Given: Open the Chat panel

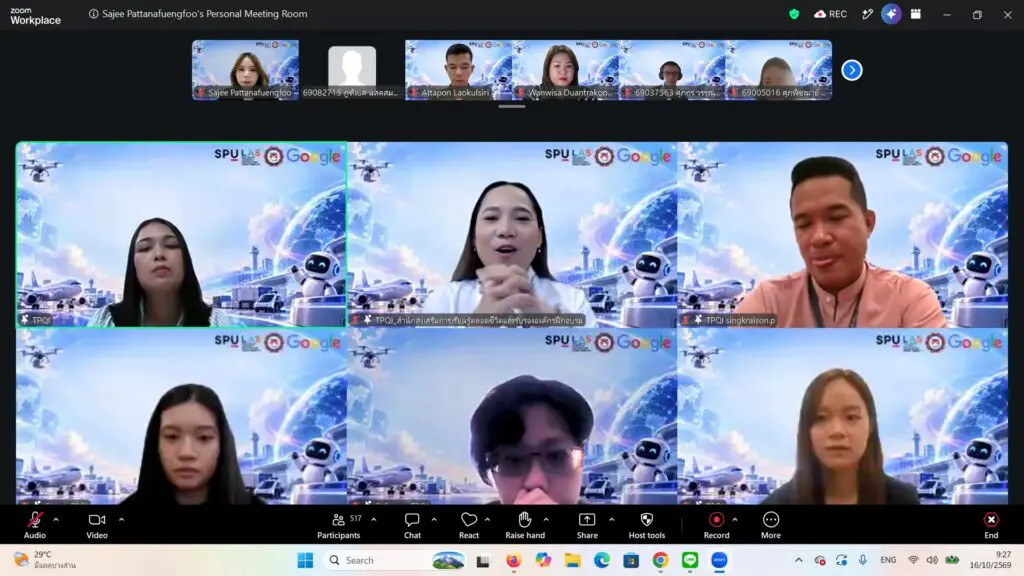Looking at the screenshot, I should pos(412,525).
